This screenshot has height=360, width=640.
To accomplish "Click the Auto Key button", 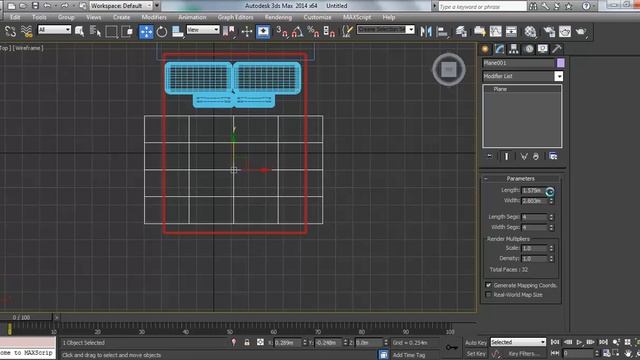I will point(476,342).
